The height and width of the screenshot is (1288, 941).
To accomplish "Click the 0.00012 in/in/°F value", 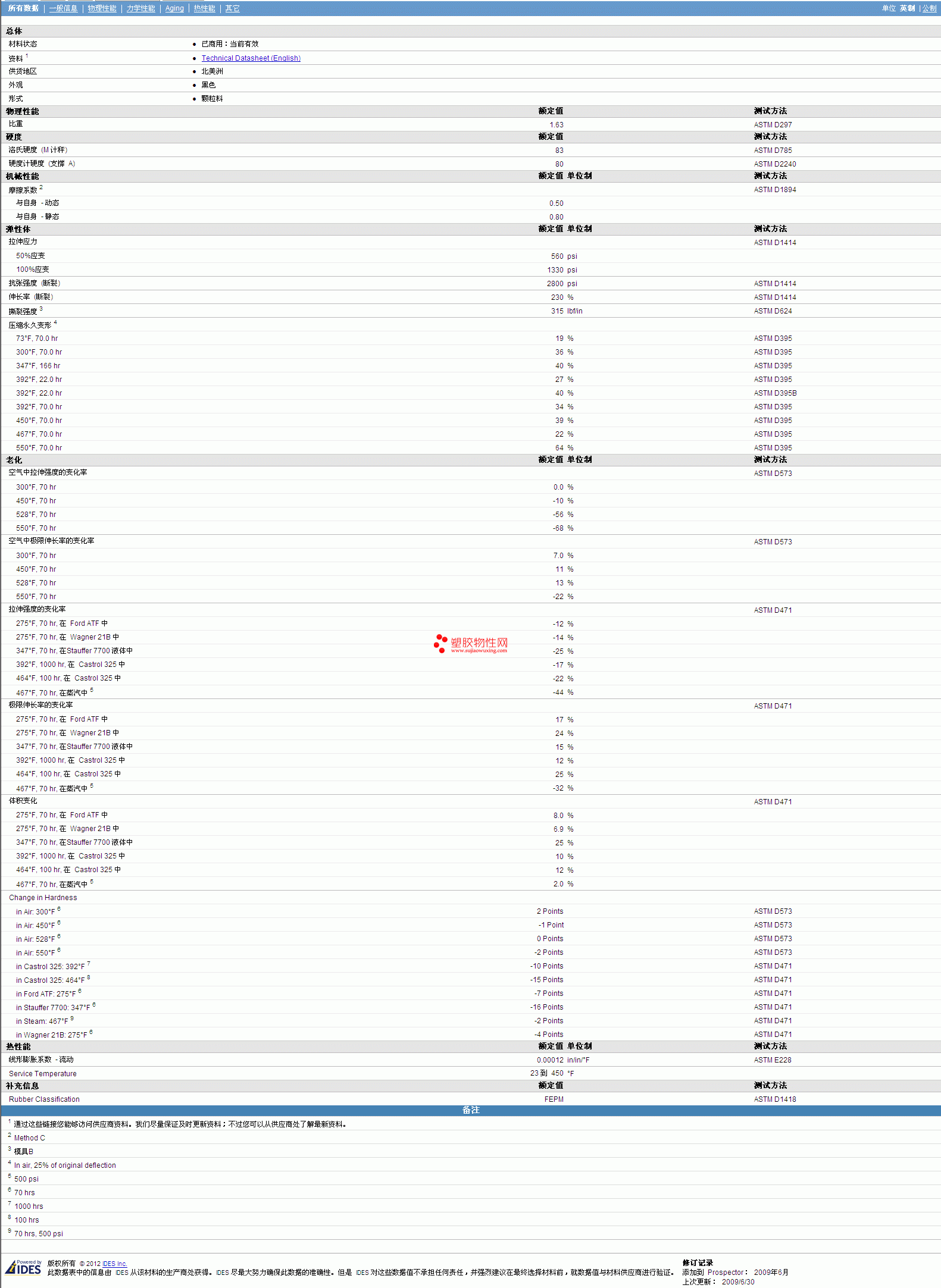I will point(562,1060).
